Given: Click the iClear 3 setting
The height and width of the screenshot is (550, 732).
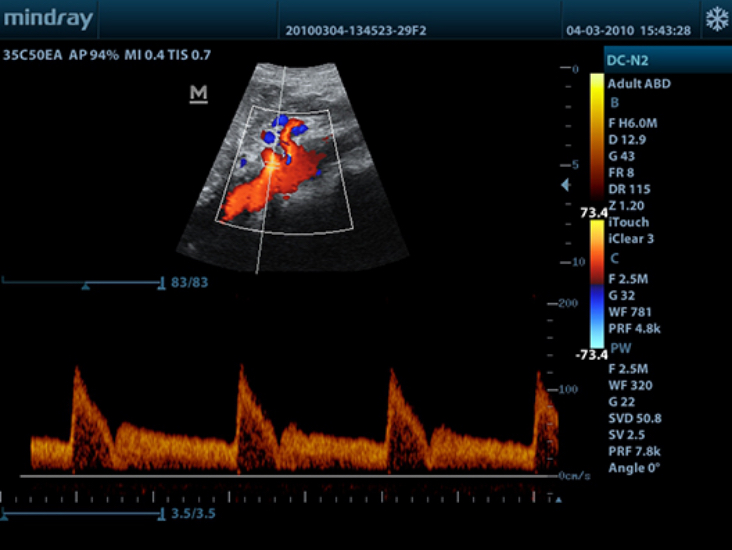Looking at the screenshot, I should click(632, 239).
